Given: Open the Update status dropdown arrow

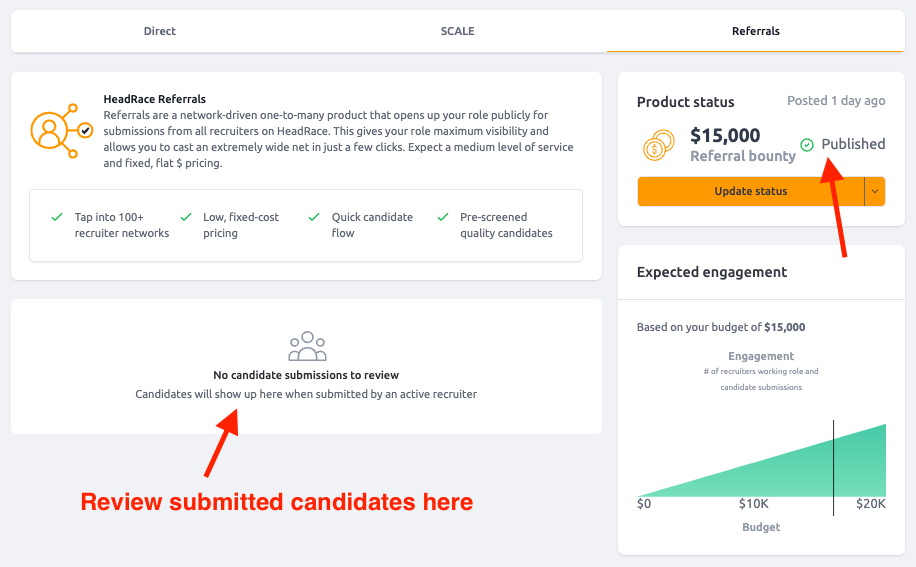Looking at the screenshot, I should (x=875, y=192).
